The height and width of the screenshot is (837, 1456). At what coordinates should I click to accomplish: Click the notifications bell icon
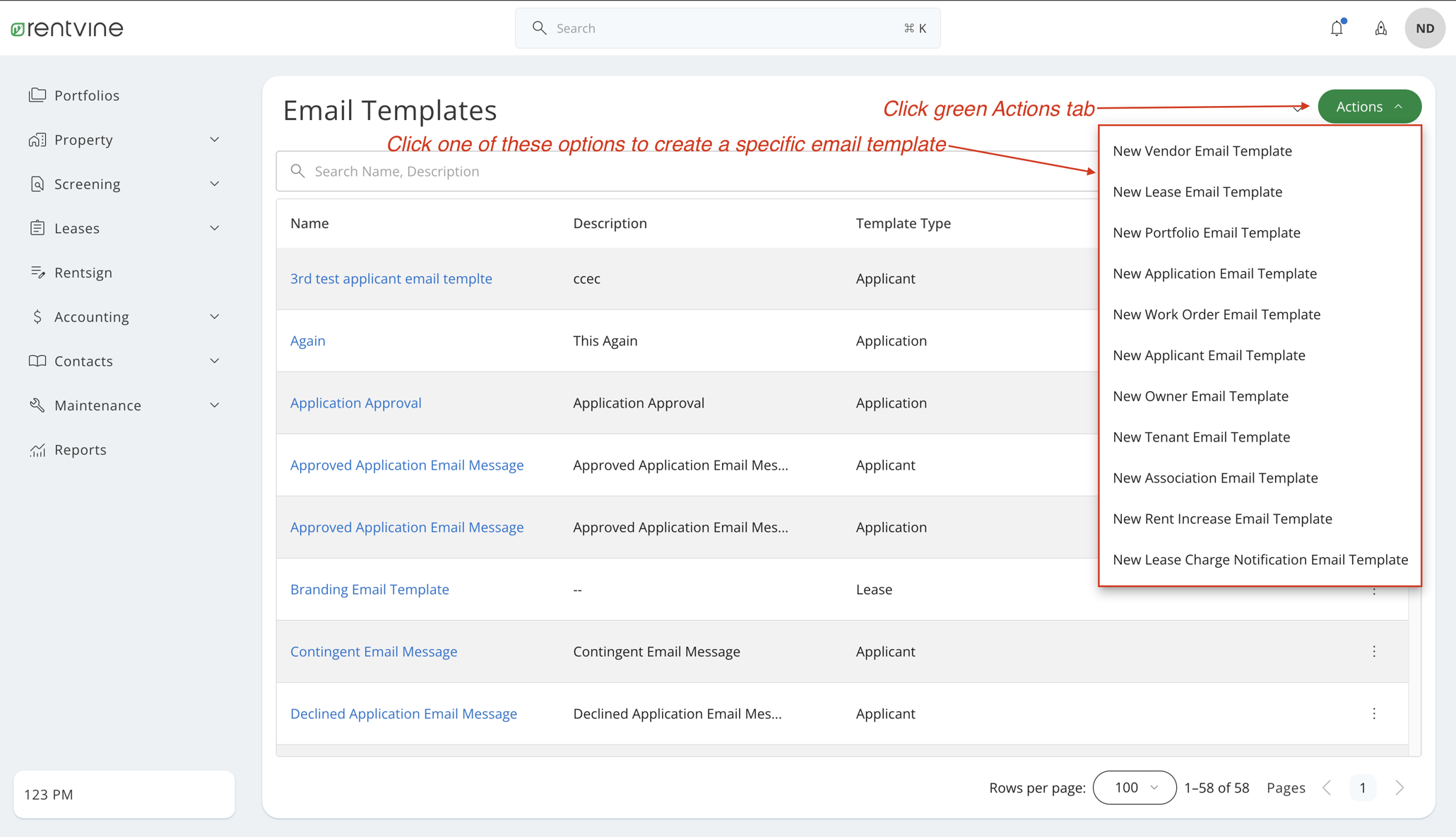tap(1337, 28)
